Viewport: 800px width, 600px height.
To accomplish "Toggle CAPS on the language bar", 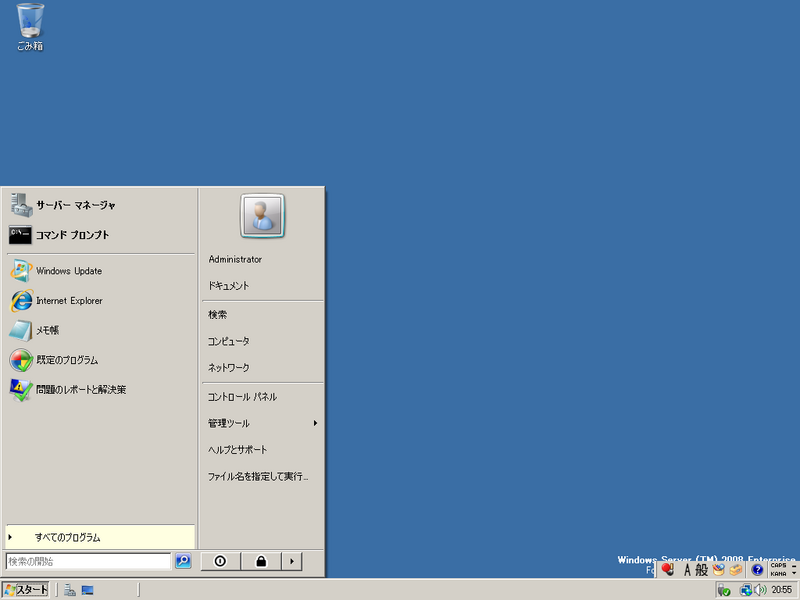I will (779, 565).
